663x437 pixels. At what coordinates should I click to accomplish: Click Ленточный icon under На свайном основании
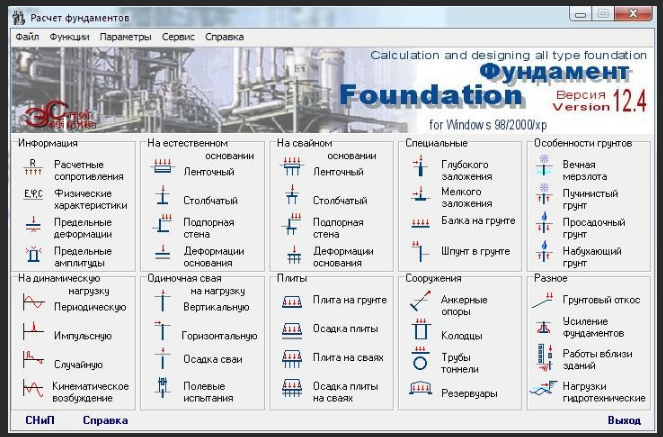click(292, 166)
